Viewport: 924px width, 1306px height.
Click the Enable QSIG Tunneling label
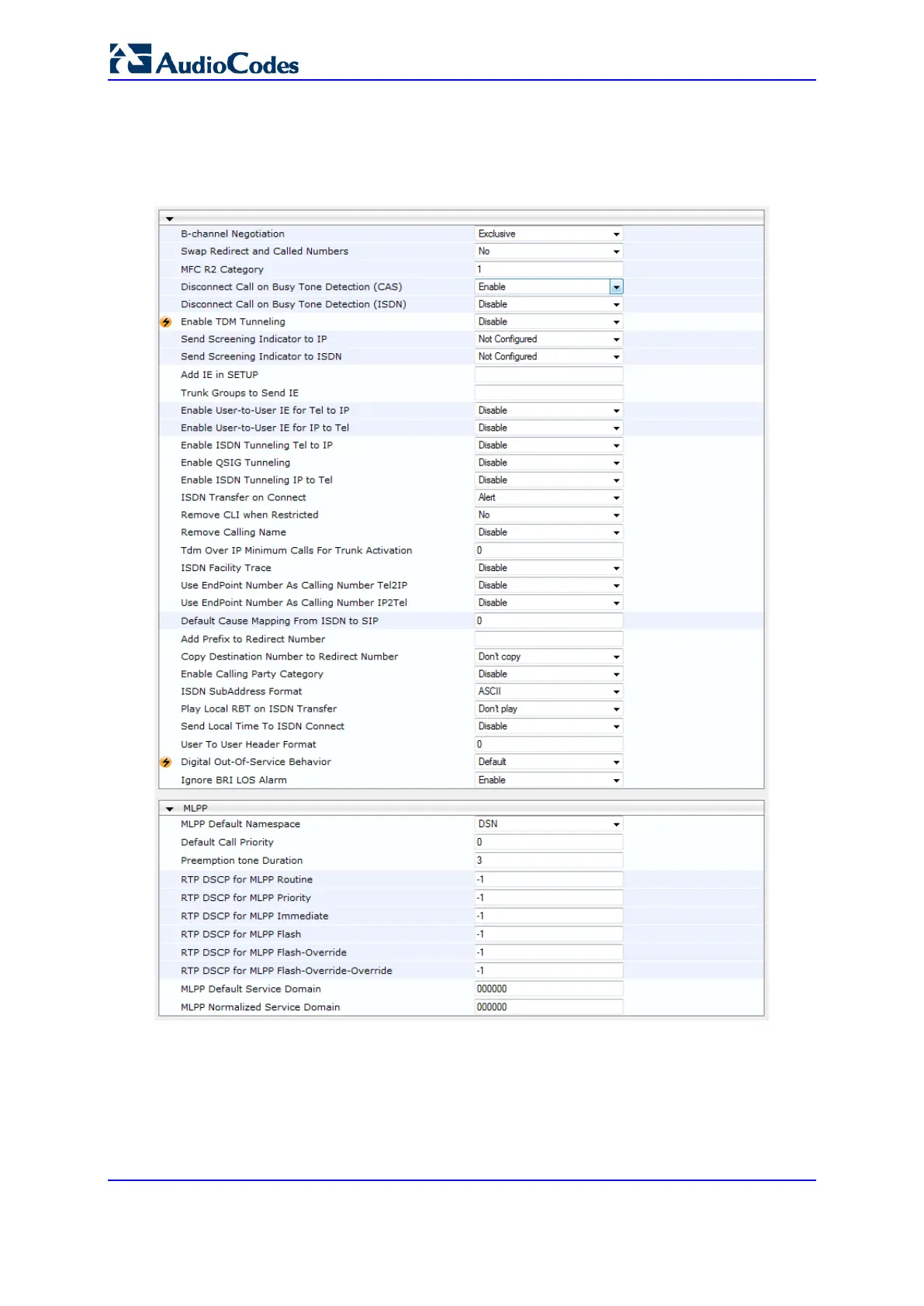[236, 462]
